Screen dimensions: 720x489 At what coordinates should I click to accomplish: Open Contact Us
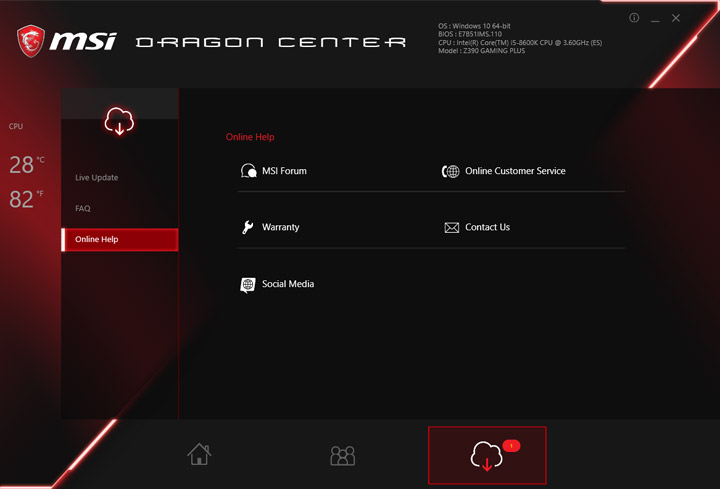point(487,227)
